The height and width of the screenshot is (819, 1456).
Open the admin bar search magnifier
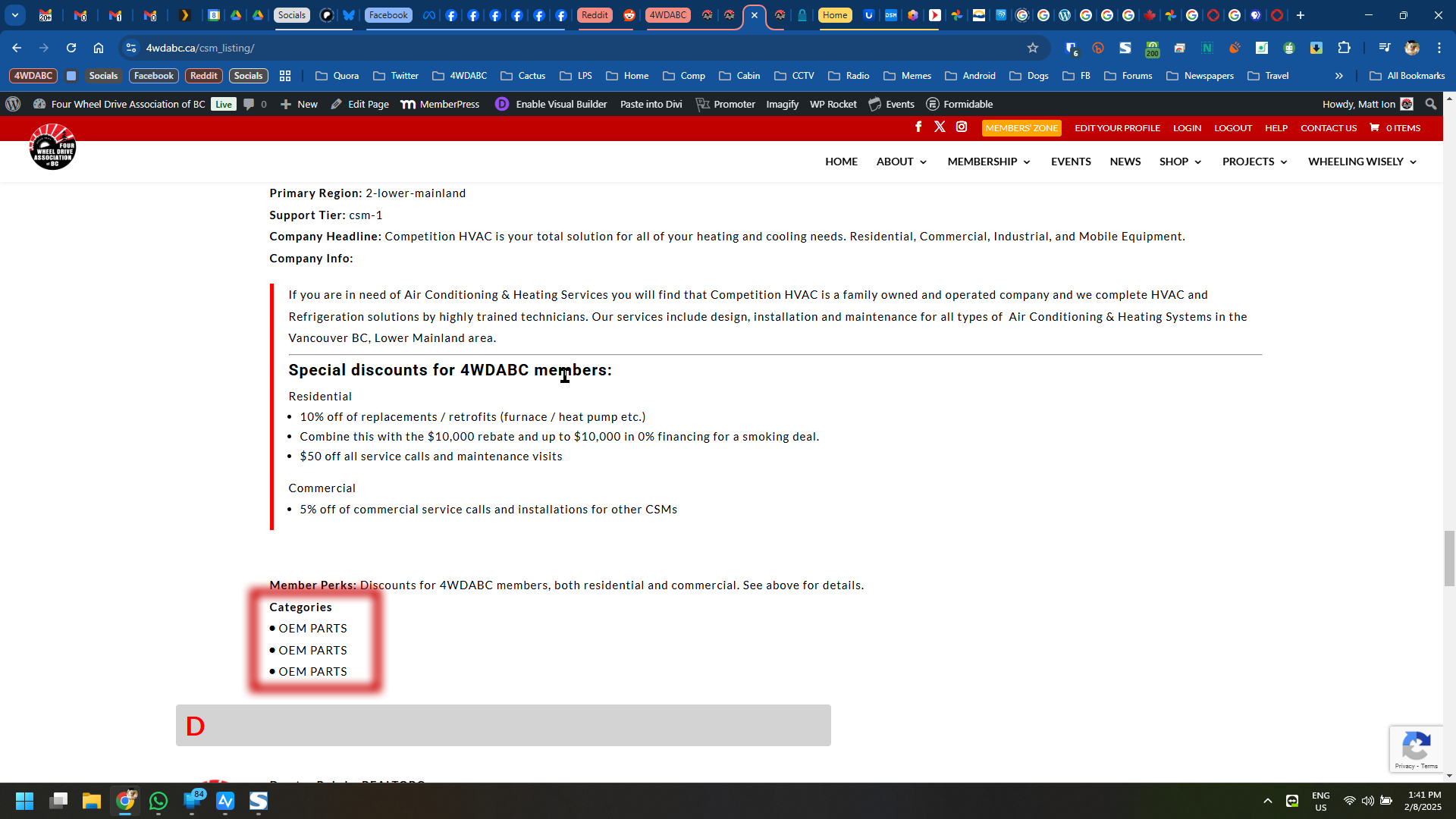coord(1430,104)
